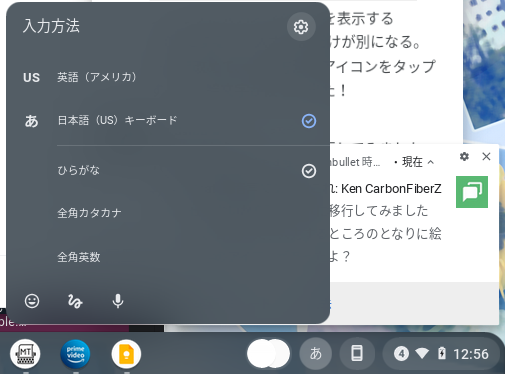Click the US label icon
The width and height of the screenshot is (505, 374).
coord(31,78)
